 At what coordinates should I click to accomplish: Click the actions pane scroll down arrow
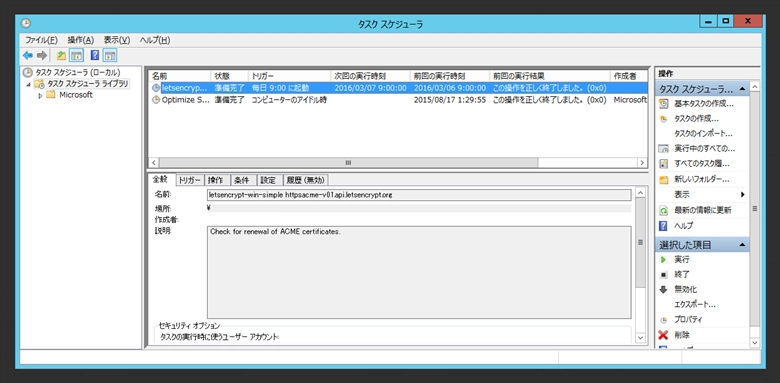[x=755, y=342]
